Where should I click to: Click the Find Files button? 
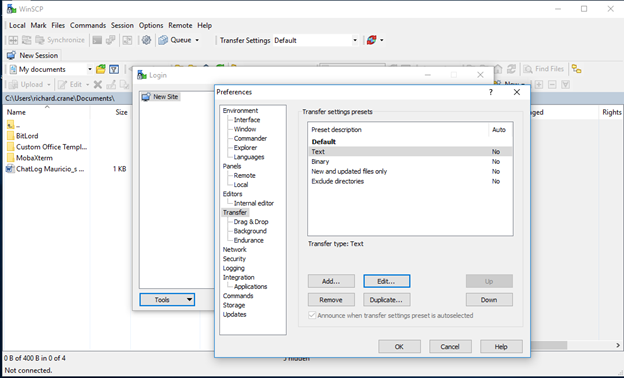click(544, 69)
